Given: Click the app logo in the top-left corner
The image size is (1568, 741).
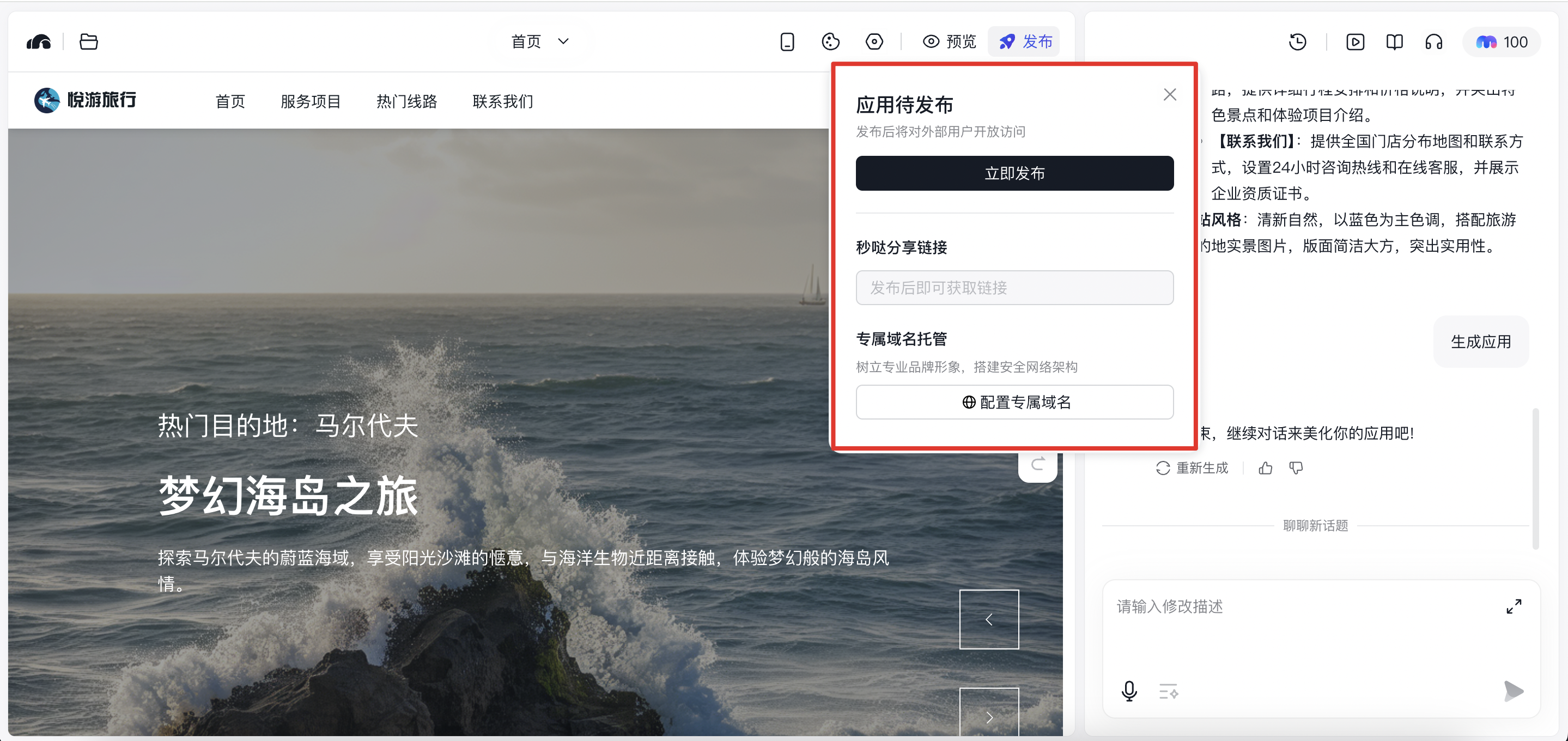Looking at the screenshot, I should 39,41.
